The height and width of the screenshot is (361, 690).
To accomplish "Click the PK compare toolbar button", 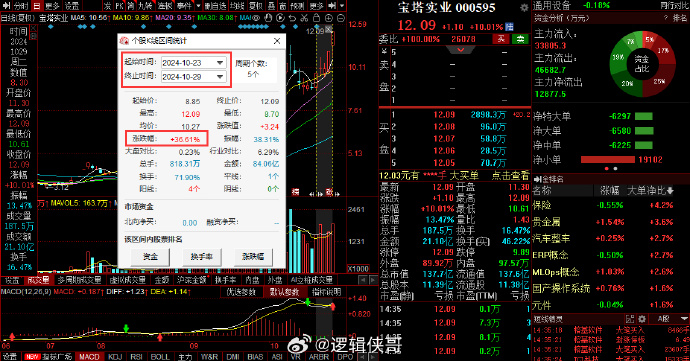I will click(x=120, y=6).
